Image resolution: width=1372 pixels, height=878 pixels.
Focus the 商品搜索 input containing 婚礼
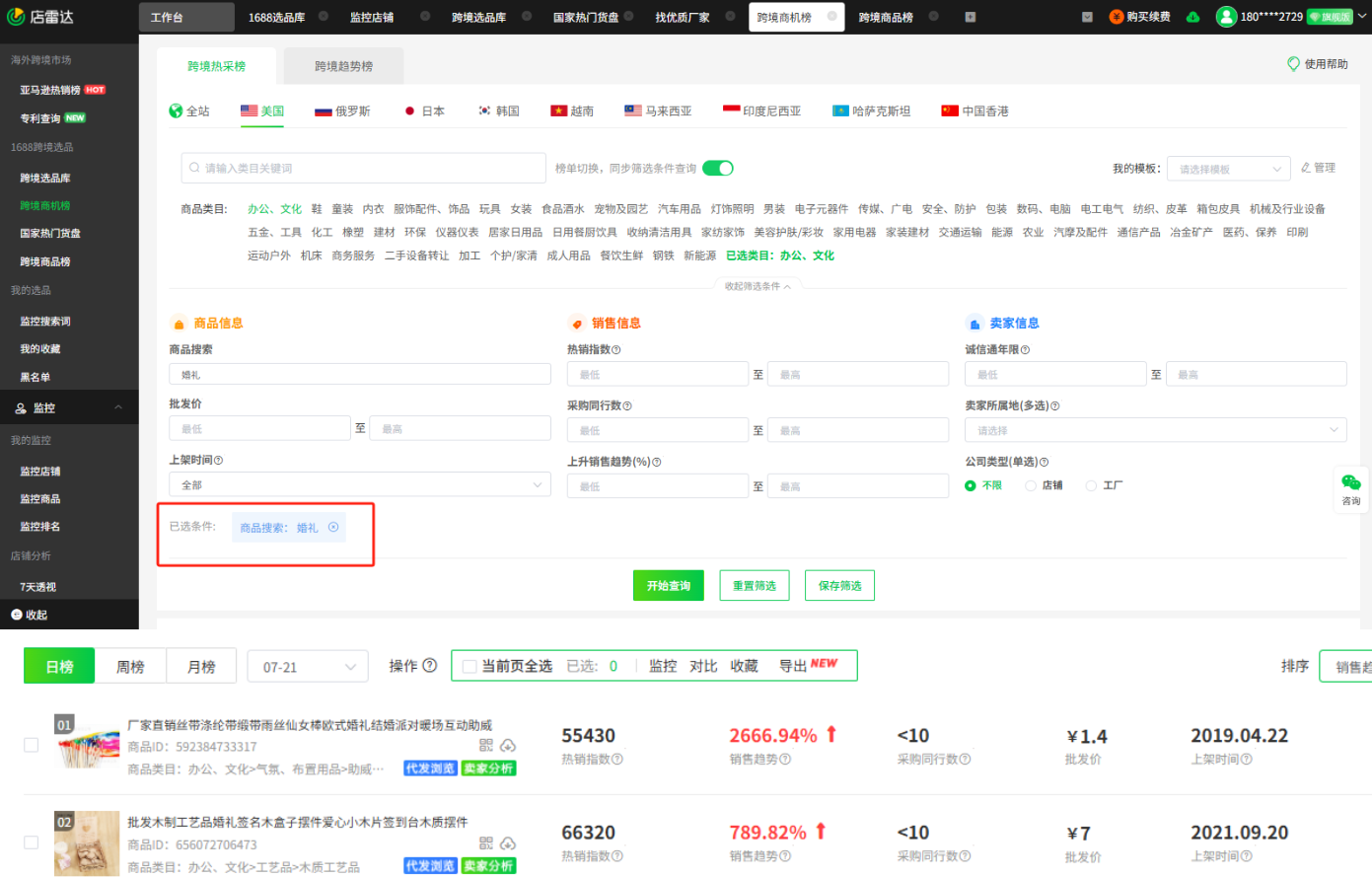[360, 374]
